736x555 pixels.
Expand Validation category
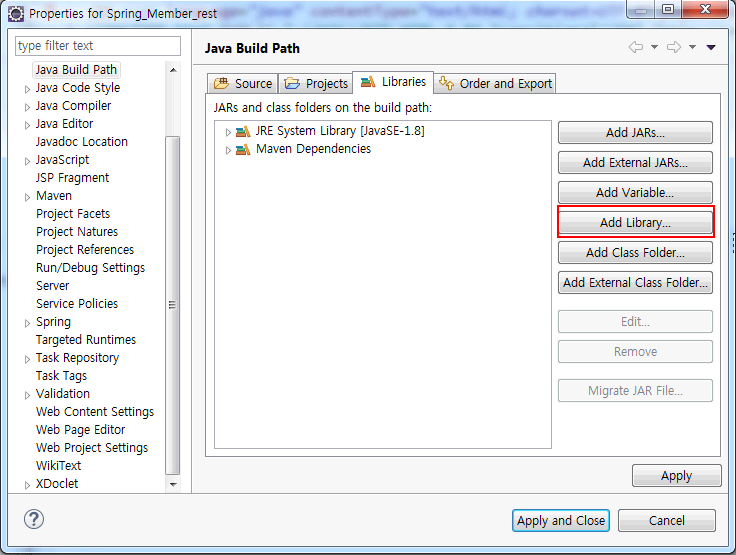[27, 395]
